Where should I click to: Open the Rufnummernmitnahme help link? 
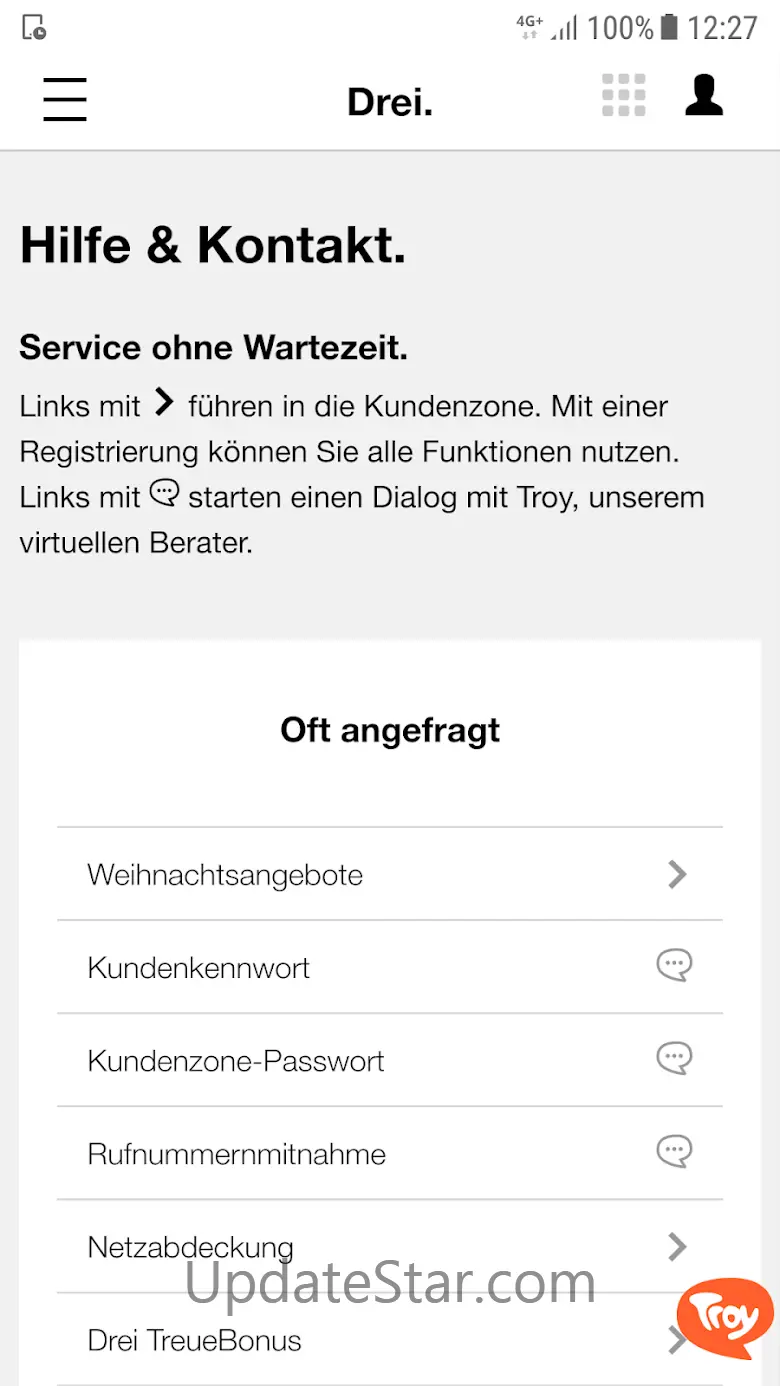pyautogui.click(x=237, y=1154)
